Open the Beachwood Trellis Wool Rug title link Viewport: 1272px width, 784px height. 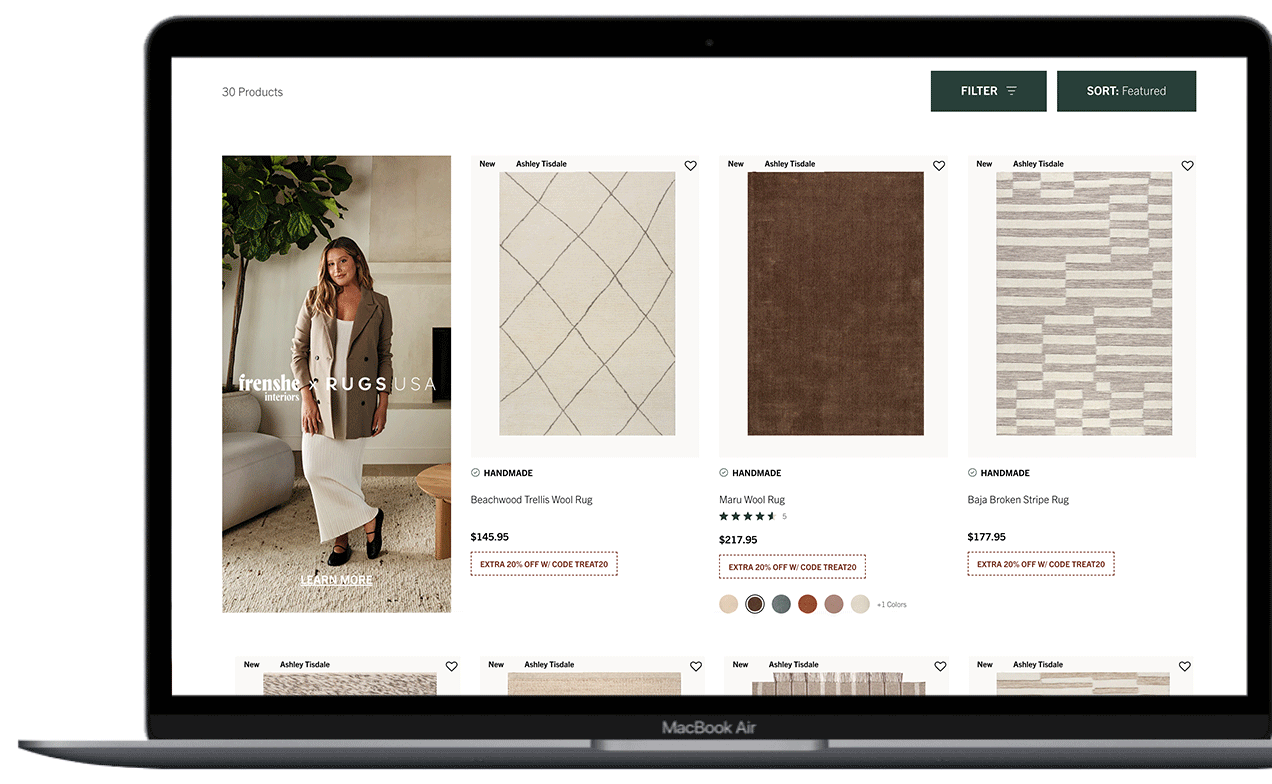coord(531,500)
